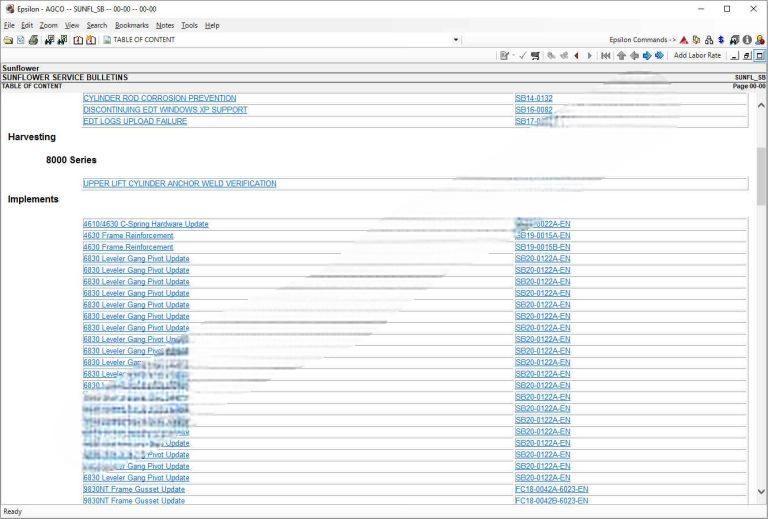The image size is (768, 519).
Task: Open CYLINDER ROD CORROSION PREVENTION link
Action: (x=160, y=98)
